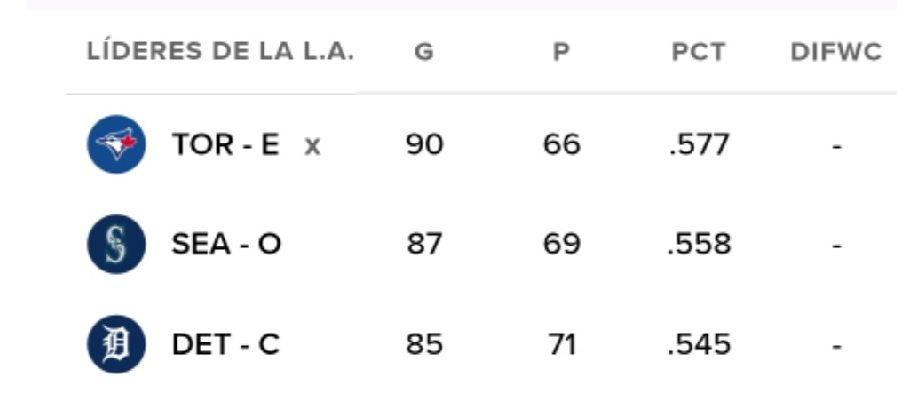Viewport: 897px width, 406px height.
Task: Open the SEA - O team link
Action: [225, 245]
